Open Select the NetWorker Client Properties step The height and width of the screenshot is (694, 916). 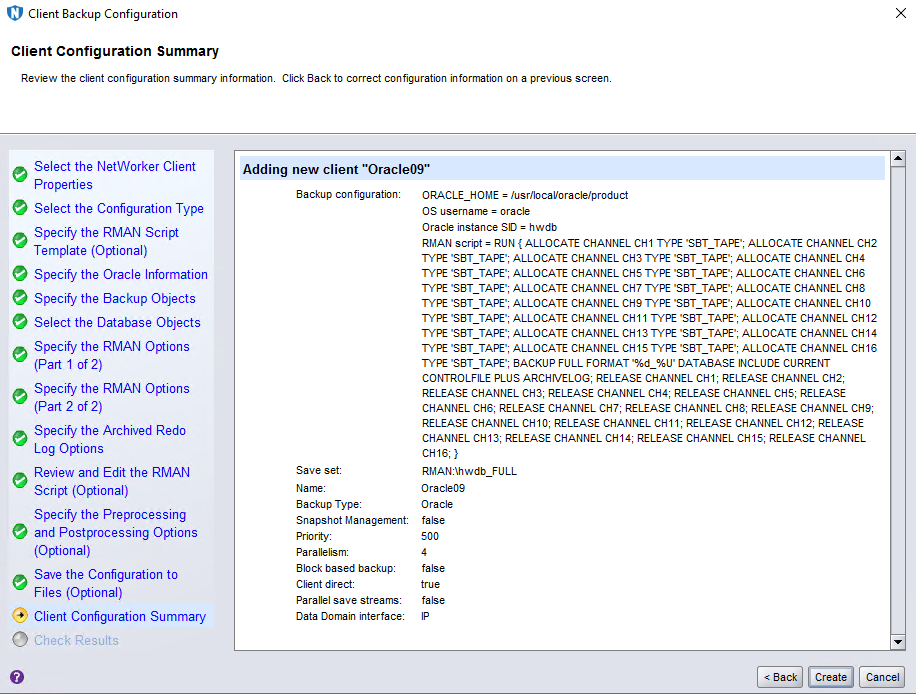coord(114,175)
